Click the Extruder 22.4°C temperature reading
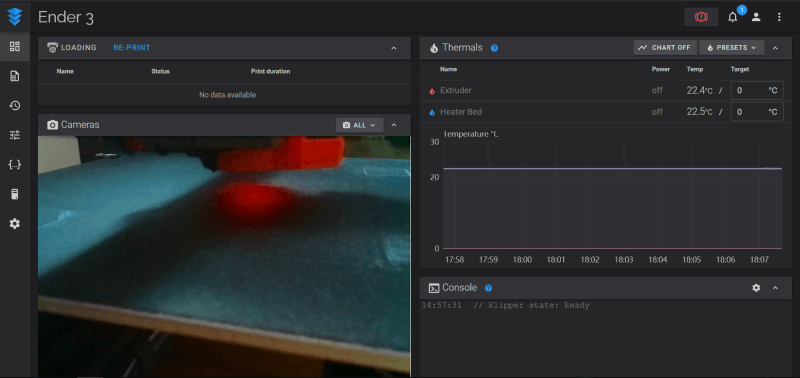800x378 pixels. pyautogui.click(x=699, y=90)
